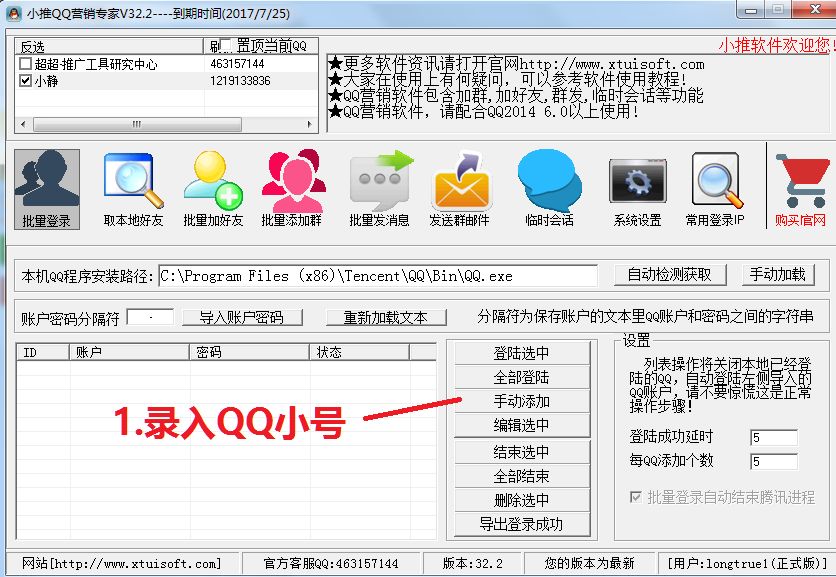The width and height of the screenshot is (836, 577).
Task: Click the QQ program install path field
Action: click(378, 276)
